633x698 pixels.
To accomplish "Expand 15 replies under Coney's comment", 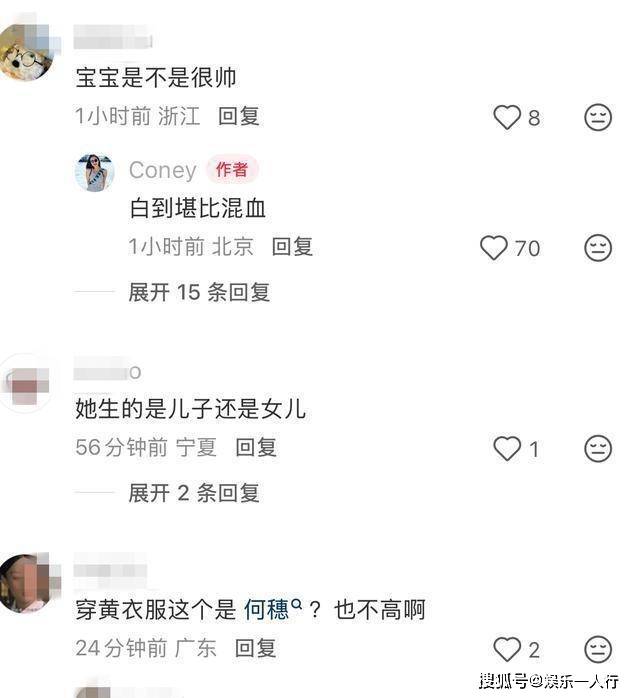I will [199, 292].
